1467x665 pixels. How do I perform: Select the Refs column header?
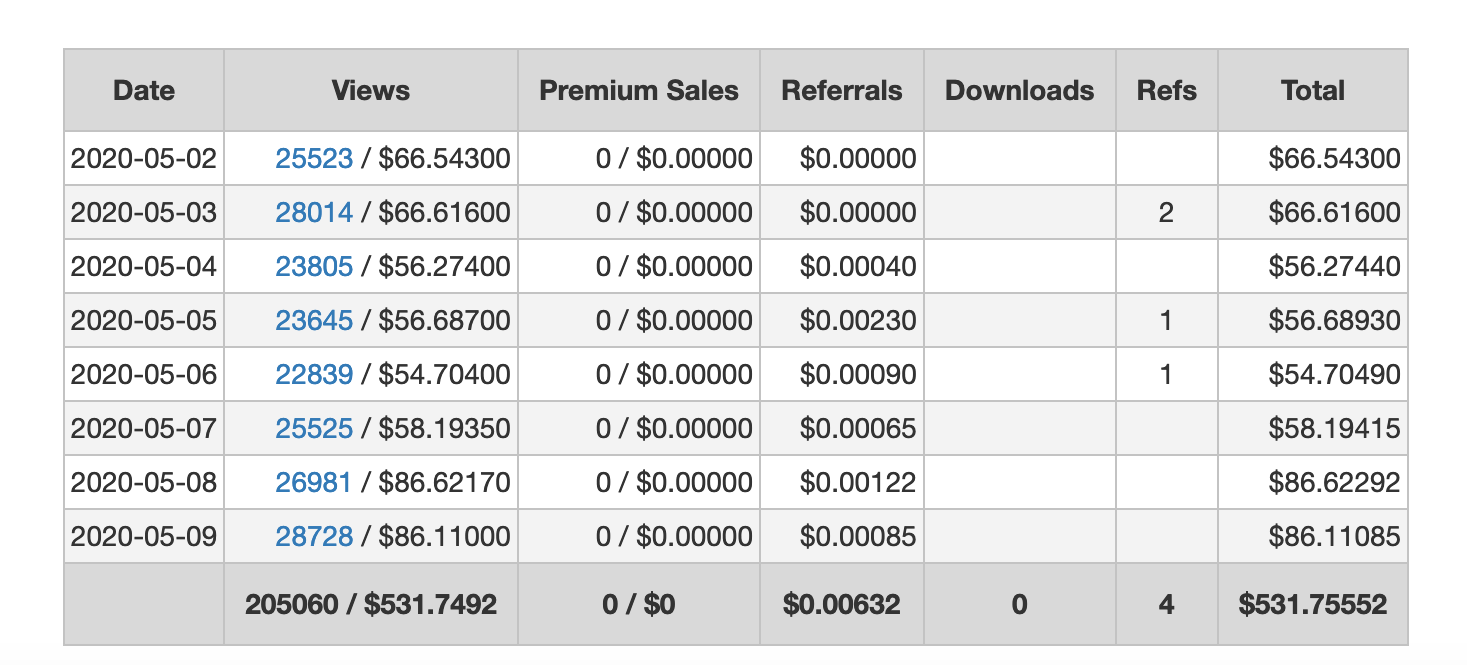1167,91
